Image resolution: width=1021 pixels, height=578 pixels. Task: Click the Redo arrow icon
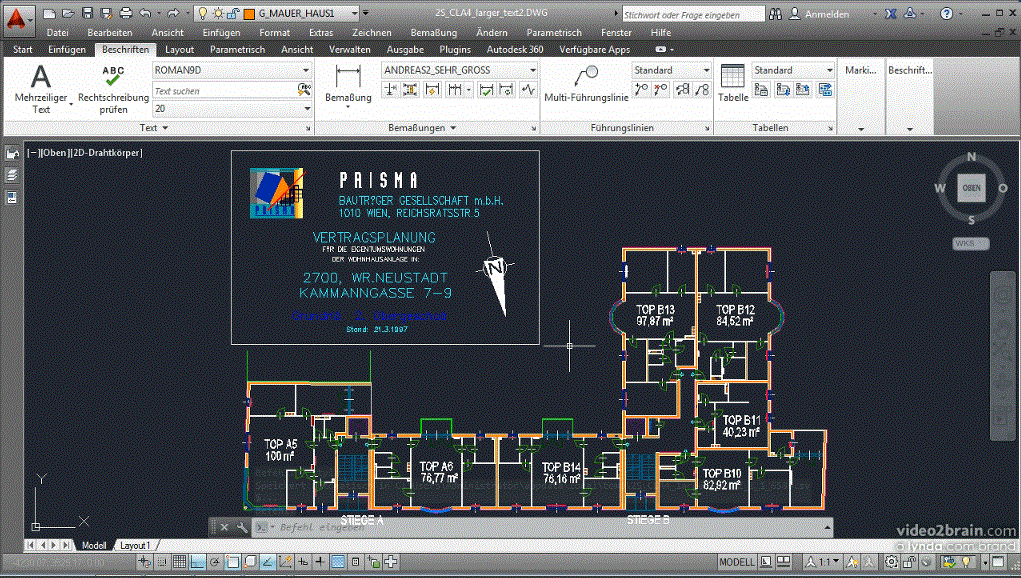click(173, 13)
